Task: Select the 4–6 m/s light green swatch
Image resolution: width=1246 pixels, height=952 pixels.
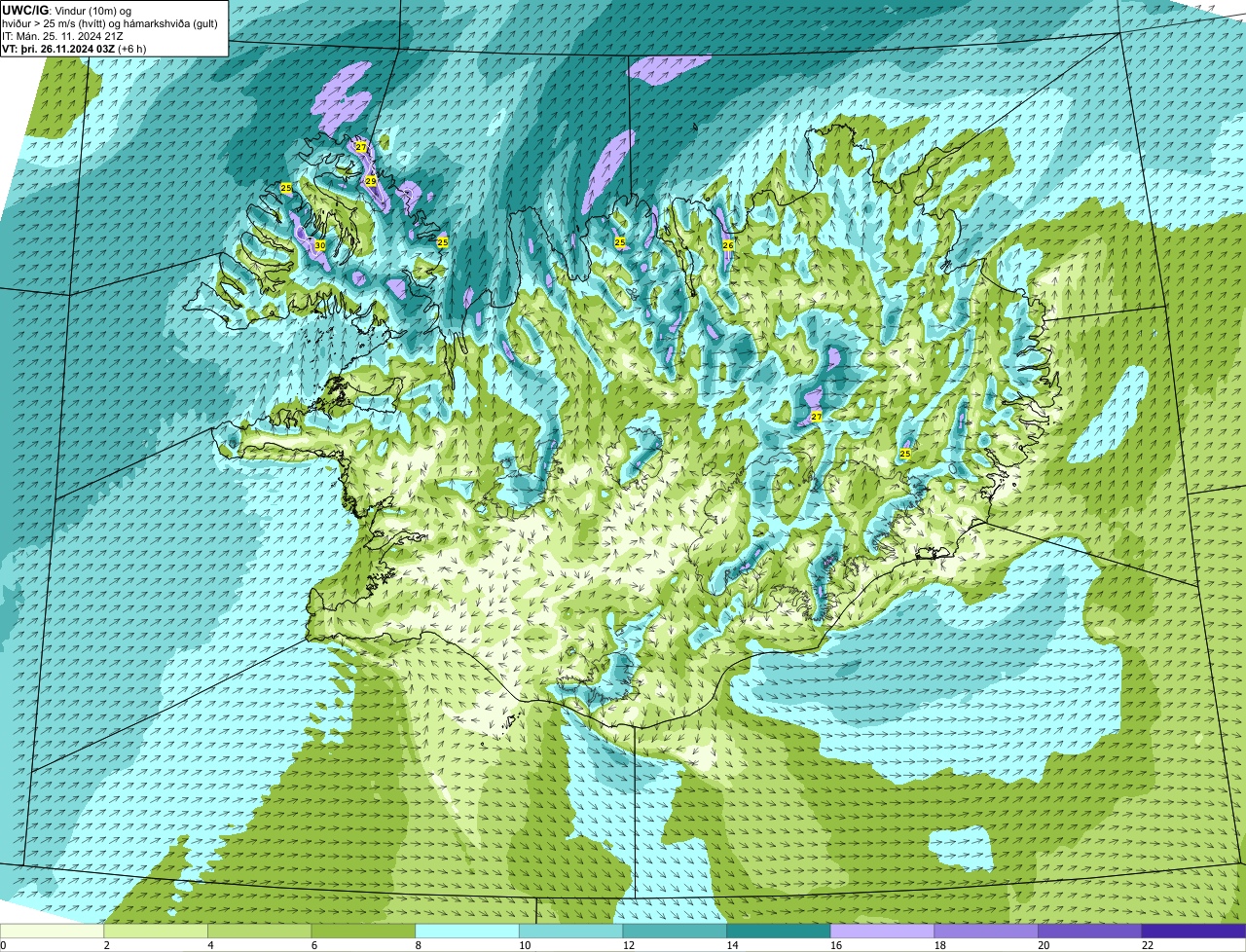Action: (260, 931)
